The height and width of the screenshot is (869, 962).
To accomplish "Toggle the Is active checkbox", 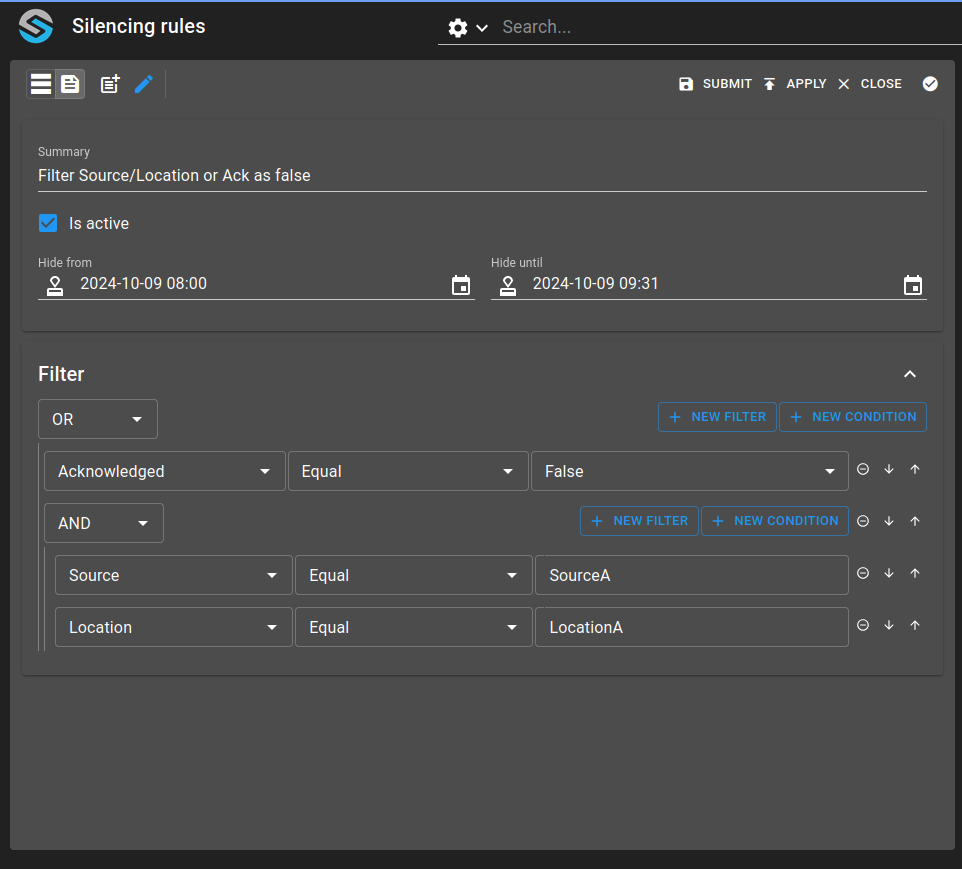I will pyautogui.click(x=48, y=223).
